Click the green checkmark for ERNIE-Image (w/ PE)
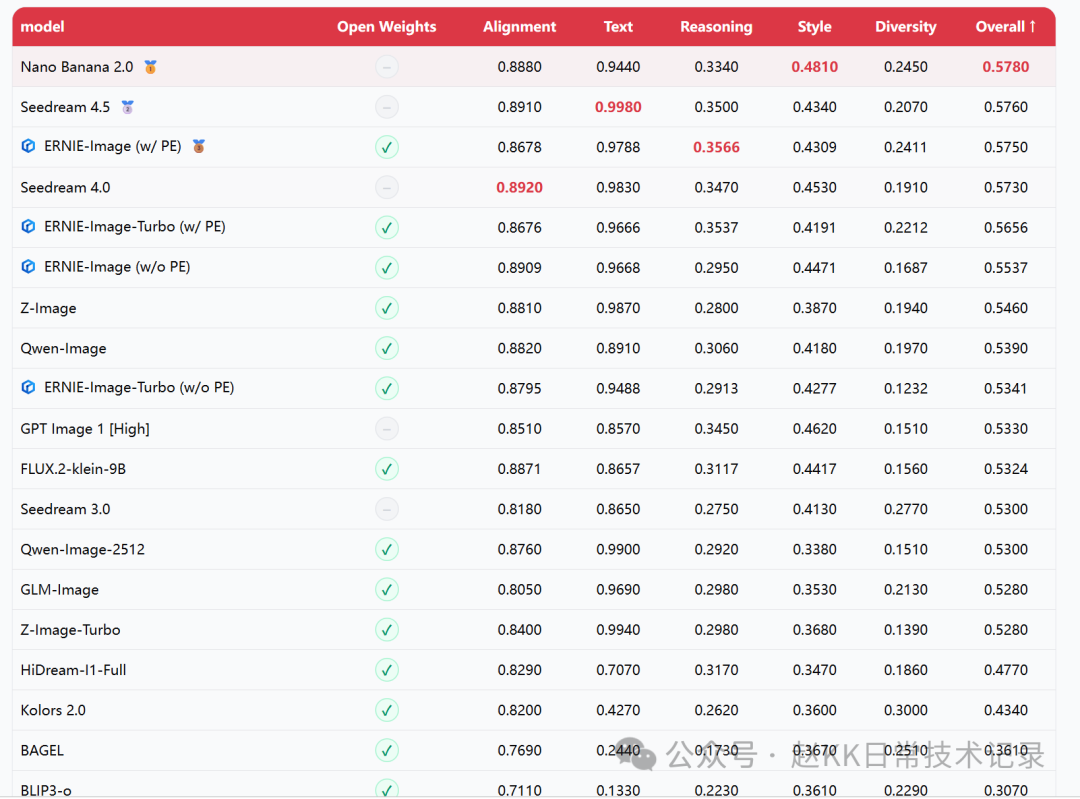The height and width of the screenshot is (799, 1080). (x=386, y=147)
